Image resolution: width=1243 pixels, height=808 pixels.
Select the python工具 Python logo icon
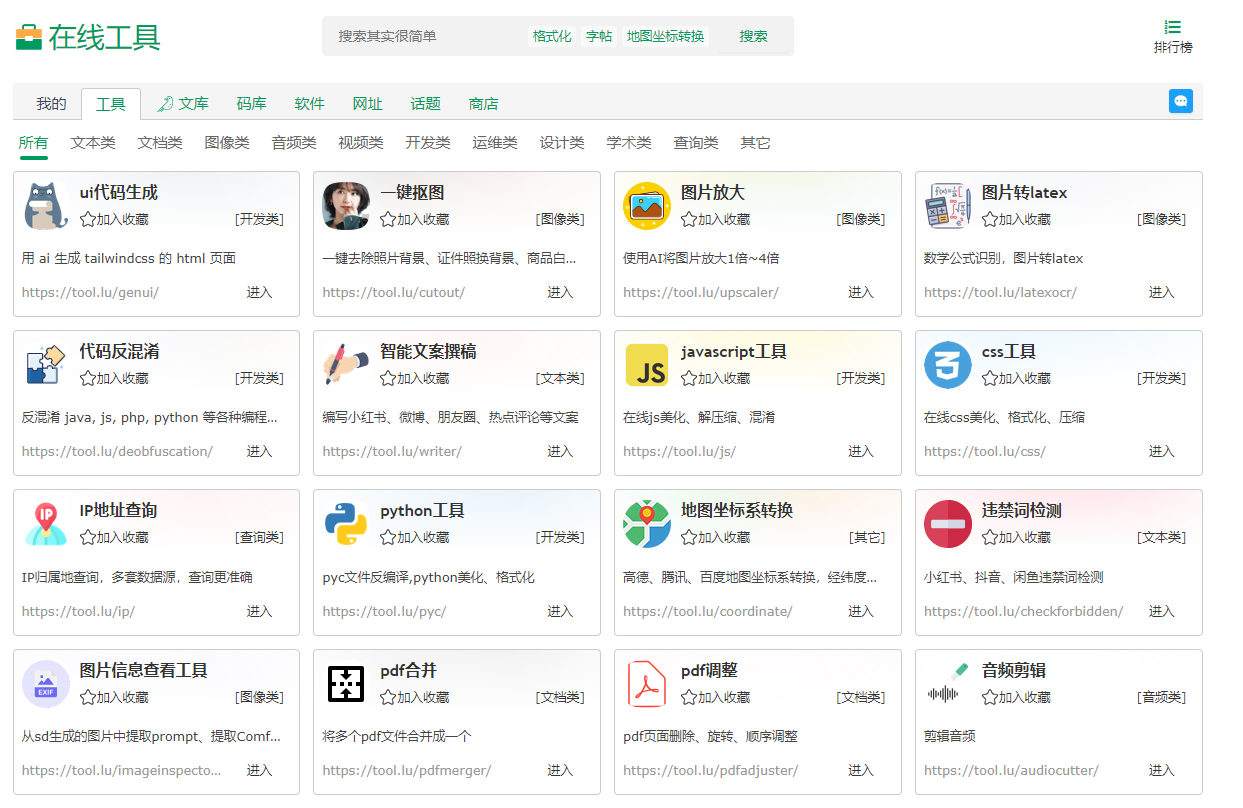pos(346,524)
